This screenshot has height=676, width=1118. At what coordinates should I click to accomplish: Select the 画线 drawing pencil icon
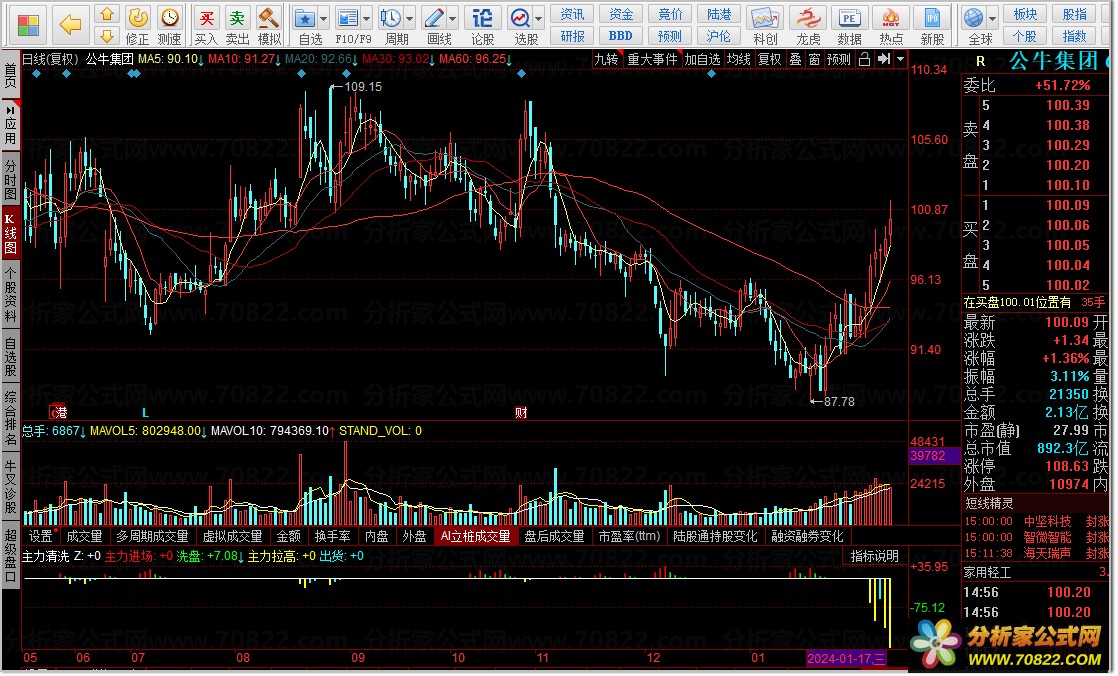click(434, 18)
